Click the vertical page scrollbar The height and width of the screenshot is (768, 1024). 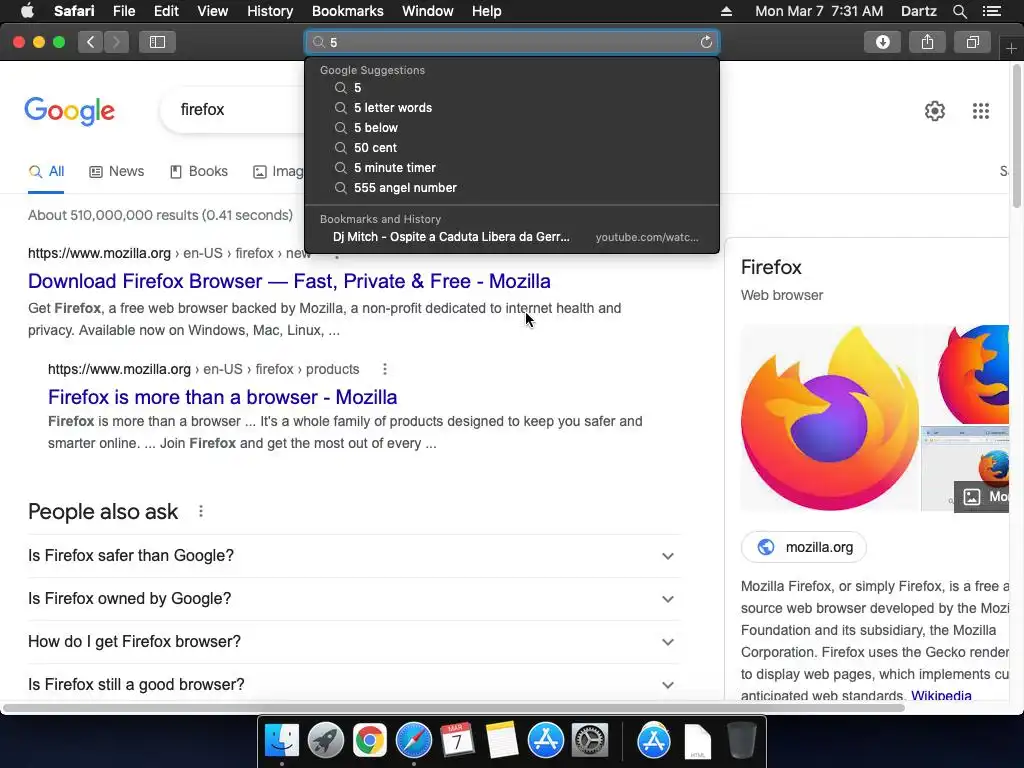pos(1016,137)
